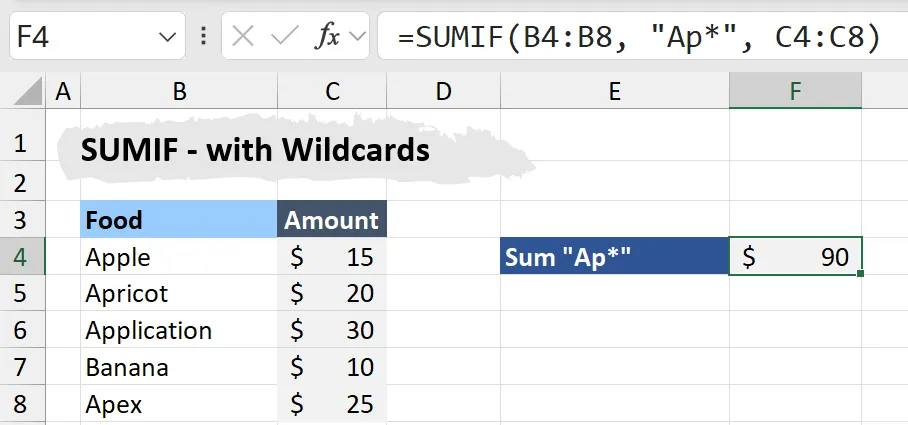This screenshot has height=425, width=908.
Task: Select column C header
Action: (x=332, y=92)
